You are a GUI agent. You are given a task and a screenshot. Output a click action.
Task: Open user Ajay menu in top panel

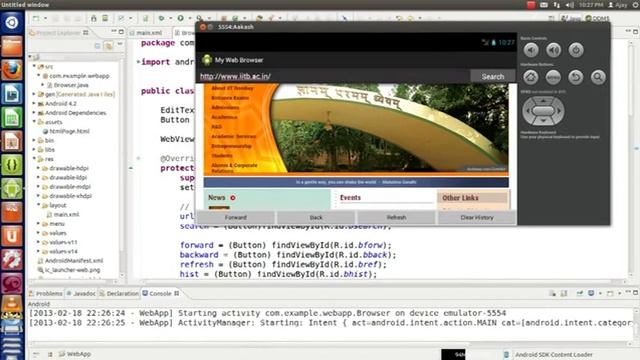(618, 5)
